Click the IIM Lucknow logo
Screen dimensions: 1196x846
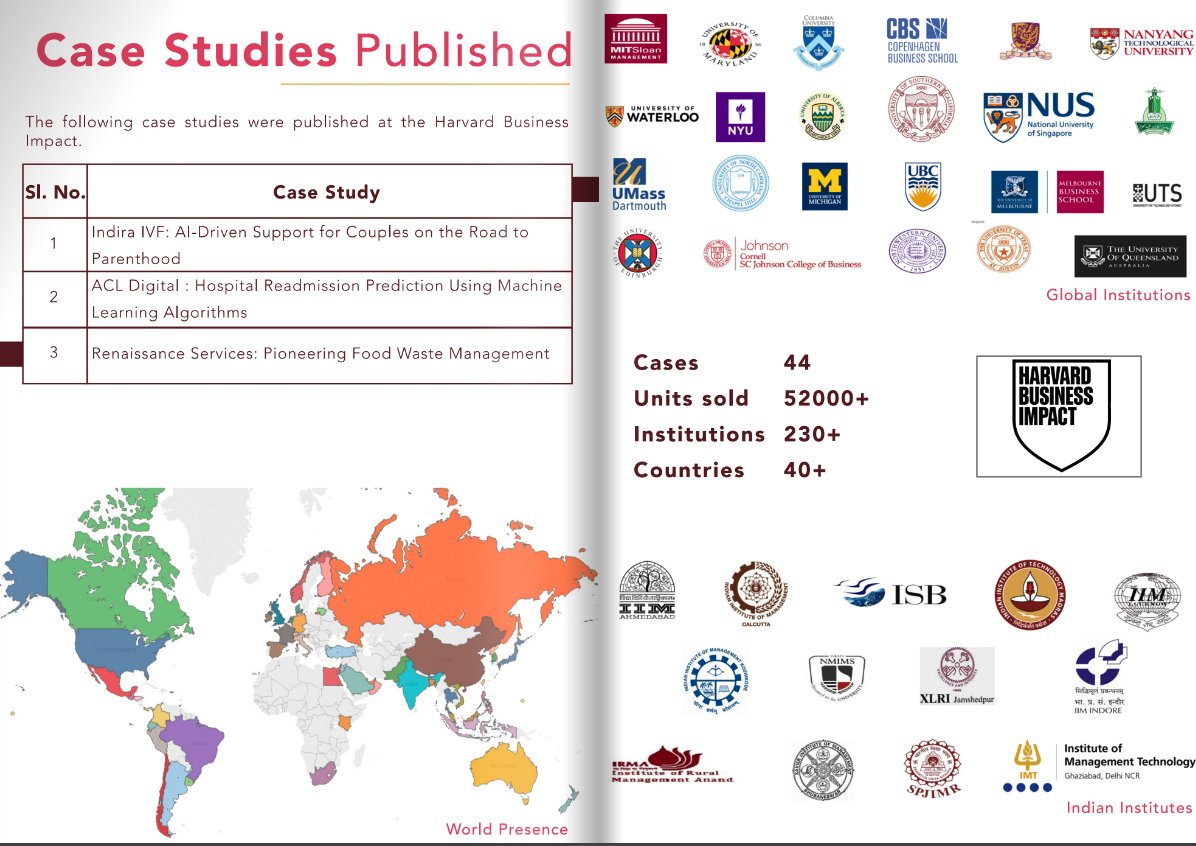pos(1146,600)
